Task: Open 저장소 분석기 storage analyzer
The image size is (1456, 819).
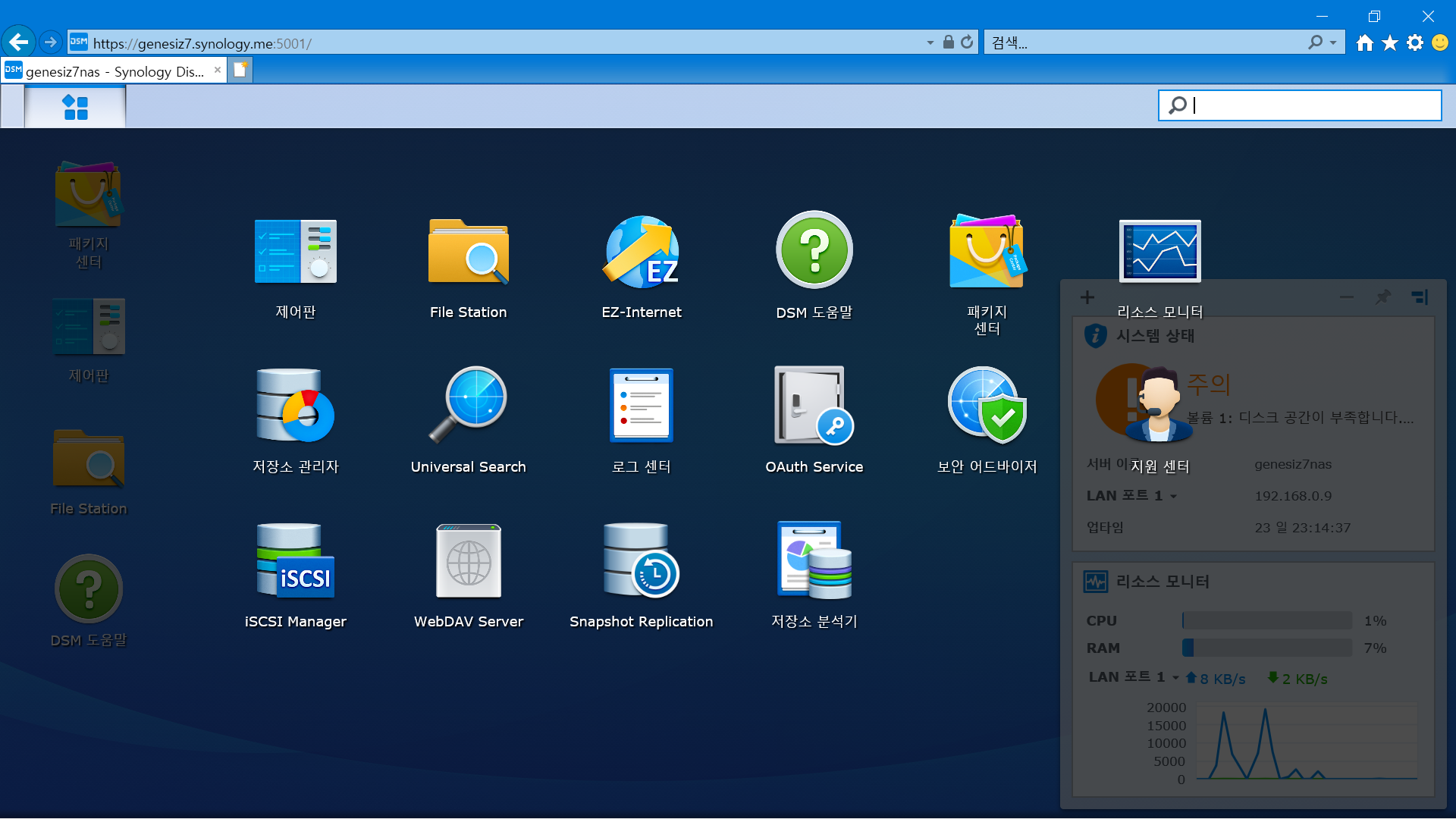Action: [x=814, y=561]
